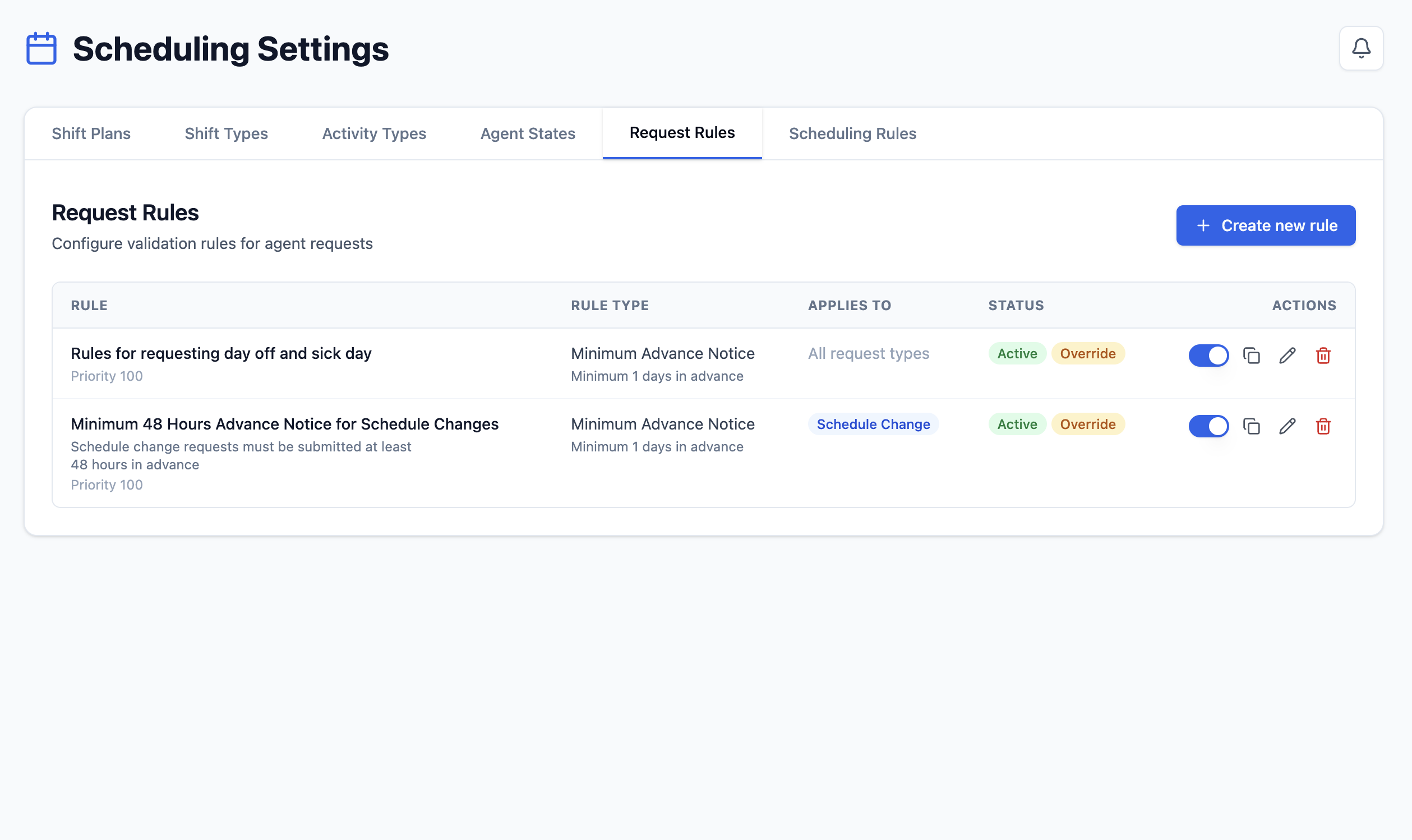
Task: Disable the day off and sick day rule
Action: (1208, 356)
